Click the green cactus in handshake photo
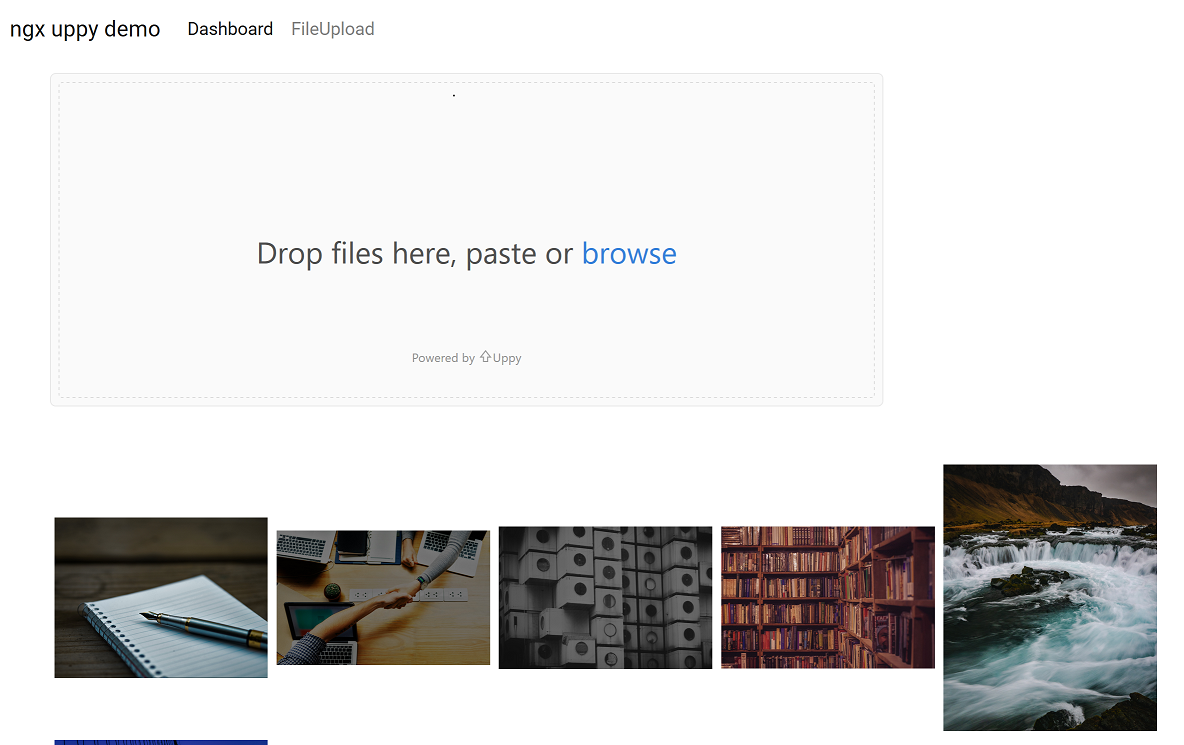This screenshot has height=745, width=1184. pos(334,591)
